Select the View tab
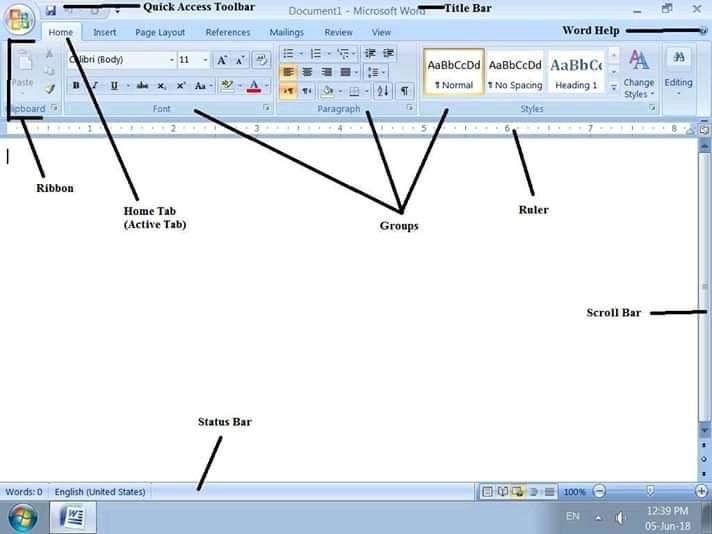712x534 pixels. [x=381, y=32]
